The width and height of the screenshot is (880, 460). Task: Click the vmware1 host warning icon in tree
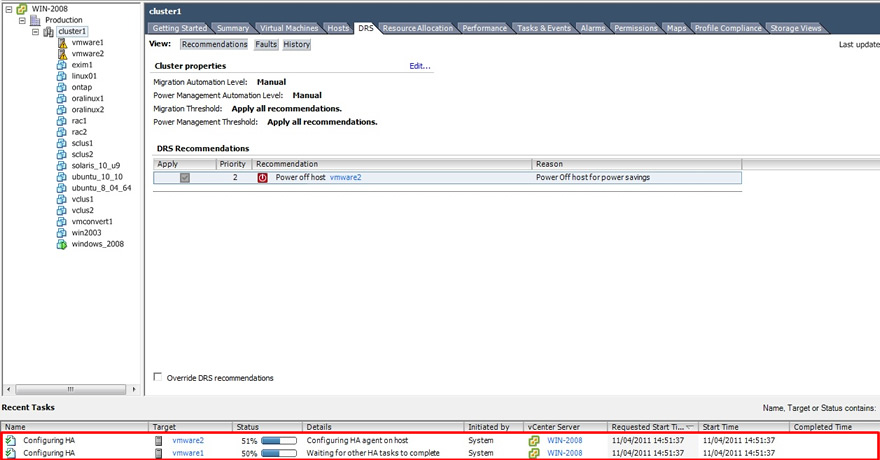(62, 43)
